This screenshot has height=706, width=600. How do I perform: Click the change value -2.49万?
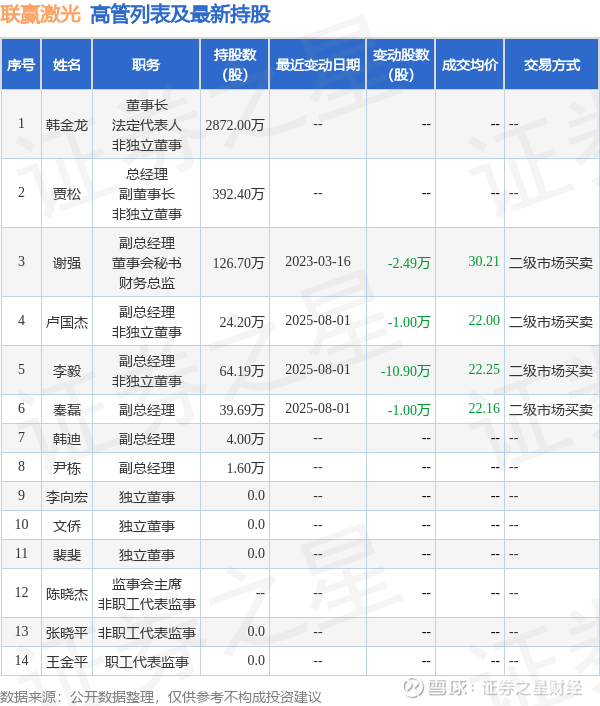(x=409, y=262)
